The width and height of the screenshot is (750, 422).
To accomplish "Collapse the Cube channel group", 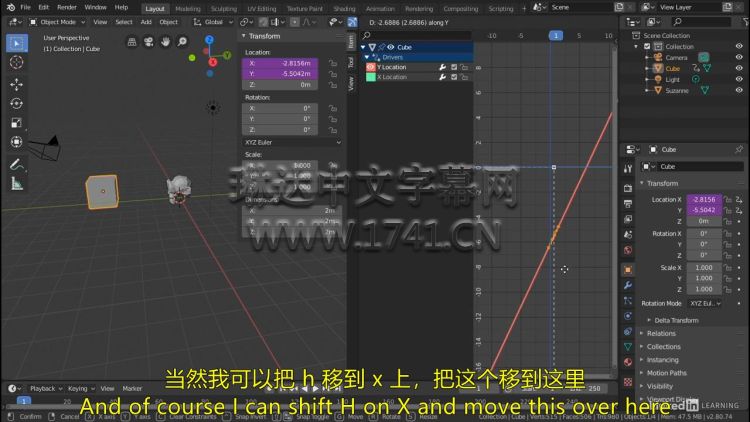I will (363, 47).
